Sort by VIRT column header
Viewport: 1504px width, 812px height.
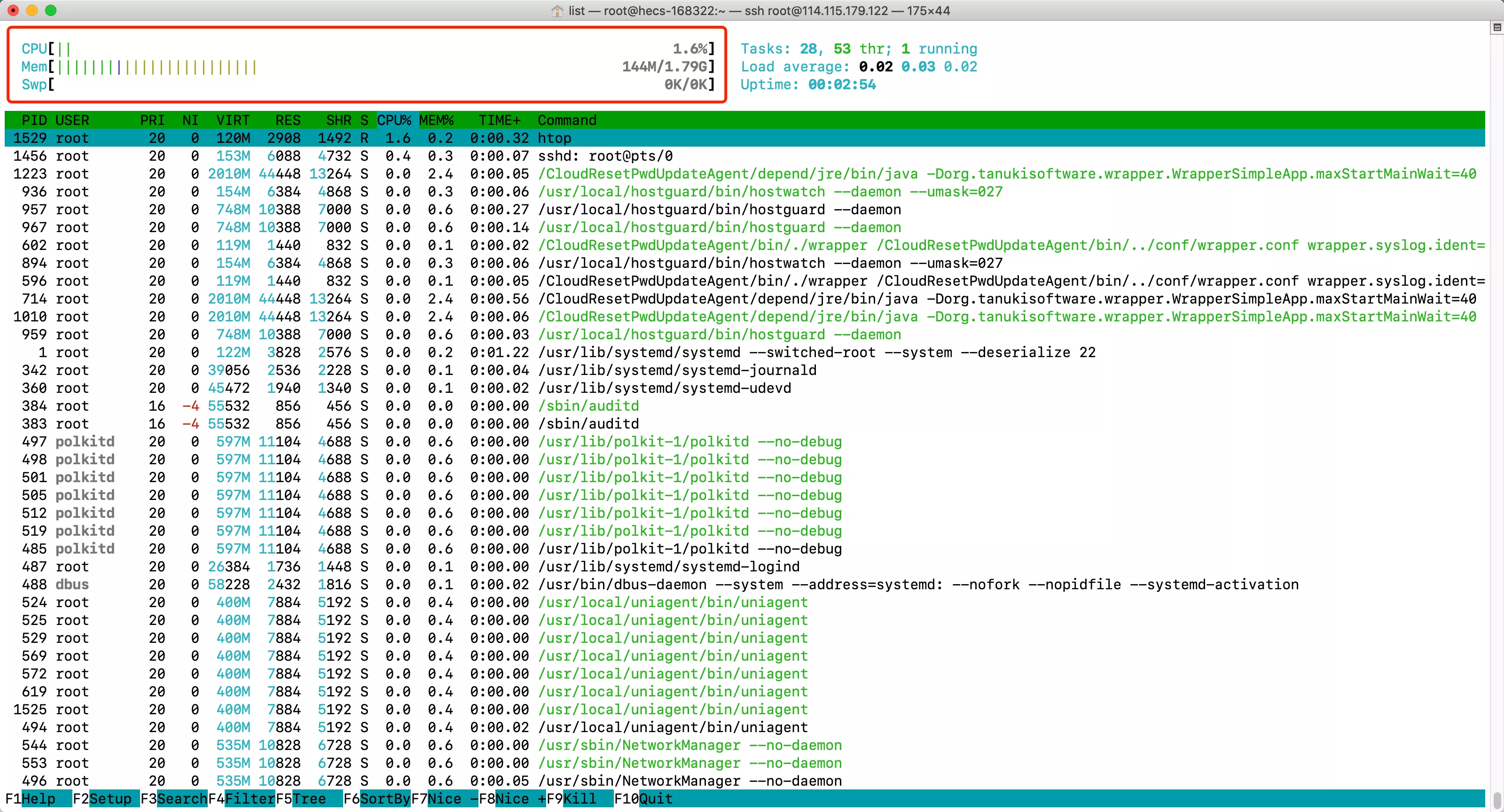[233, 120]
